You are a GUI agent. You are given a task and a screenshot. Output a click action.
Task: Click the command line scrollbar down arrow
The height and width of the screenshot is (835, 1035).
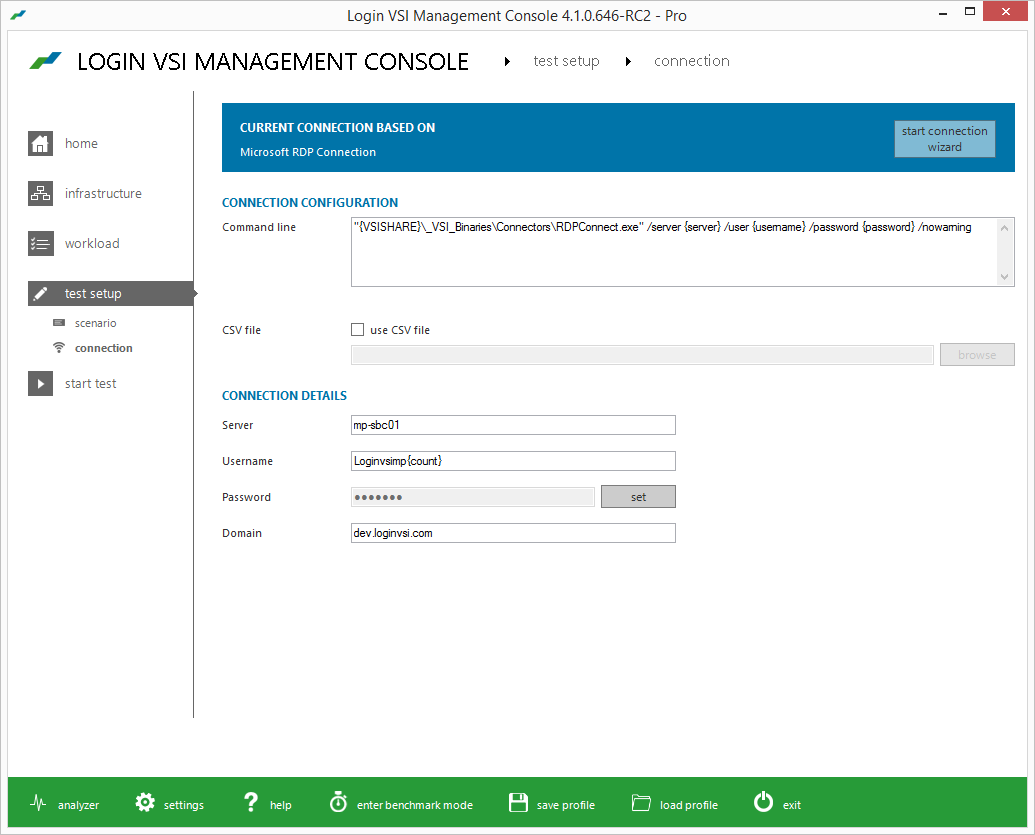[1005, 277]
